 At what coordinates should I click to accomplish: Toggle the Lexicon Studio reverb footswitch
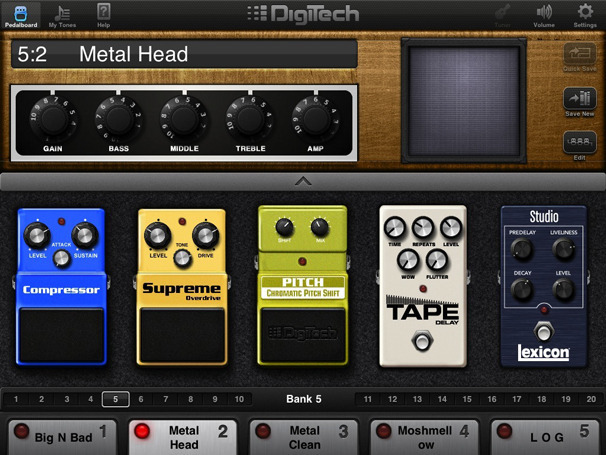(x=543, y=331)
